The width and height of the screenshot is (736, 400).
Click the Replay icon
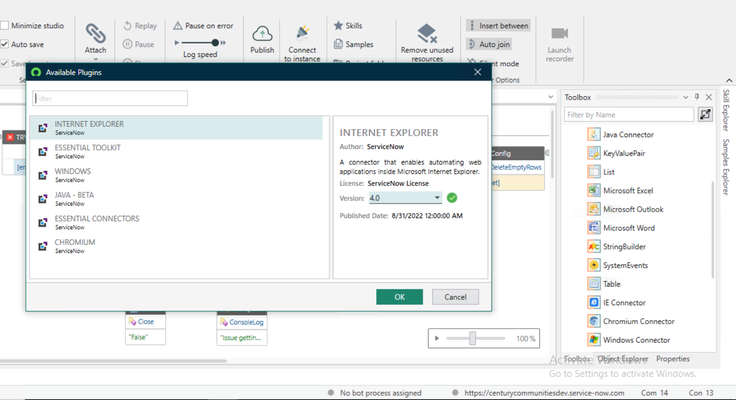(127, 25)
